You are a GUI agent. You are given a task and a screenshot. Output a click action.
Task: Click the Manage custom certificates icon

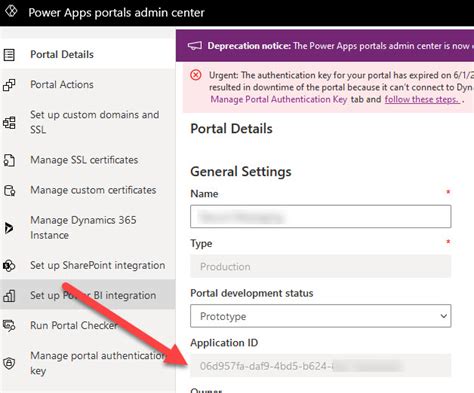[9, 191]
